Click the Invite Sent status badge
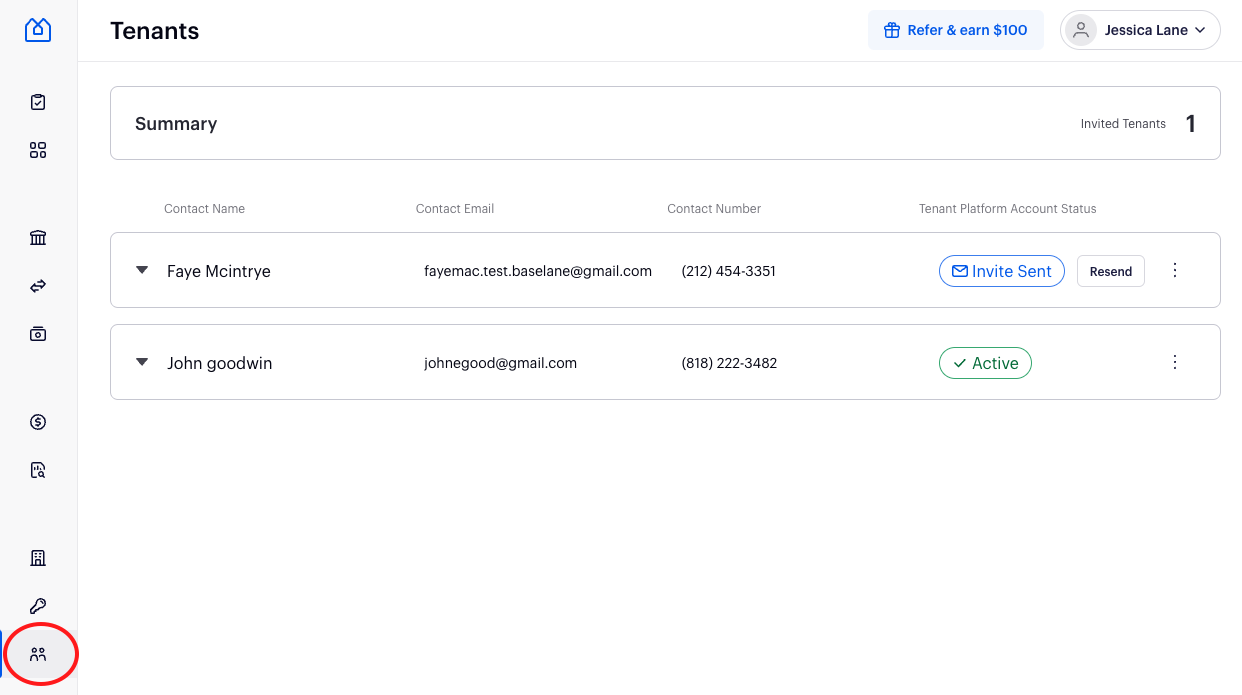Image resolution: width=1242 pixels, height=695 pixels. 1002,271
